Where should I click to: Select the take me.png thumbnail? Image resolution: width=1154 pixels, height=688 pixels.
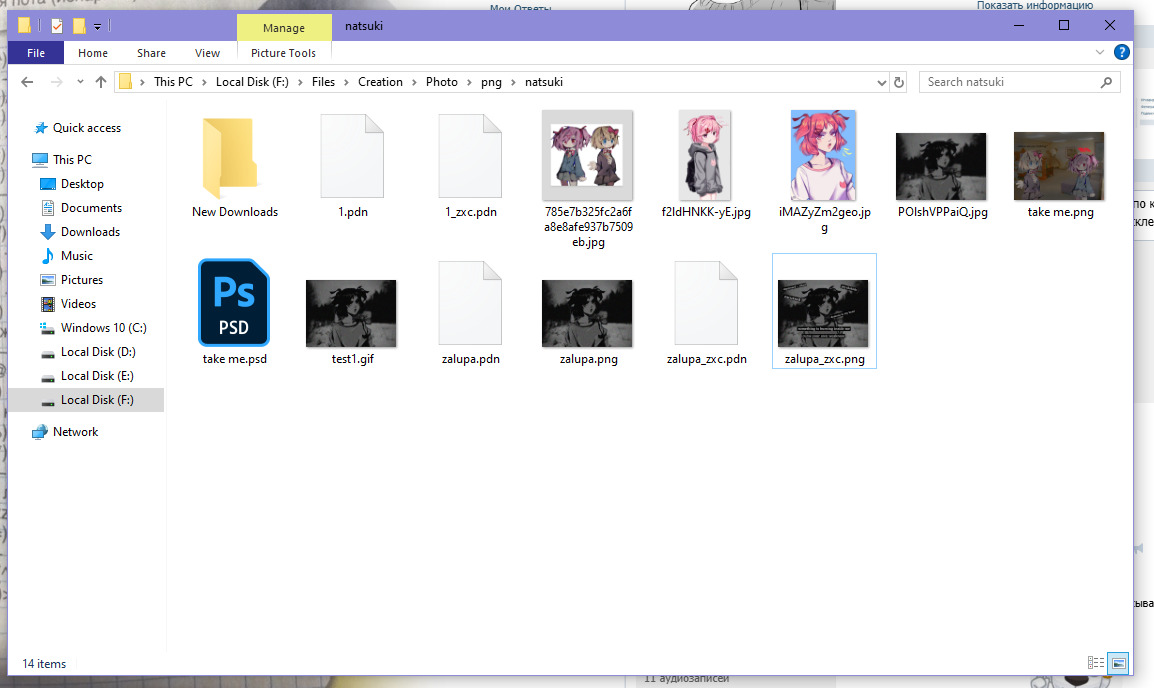(x=1059, y=166)
